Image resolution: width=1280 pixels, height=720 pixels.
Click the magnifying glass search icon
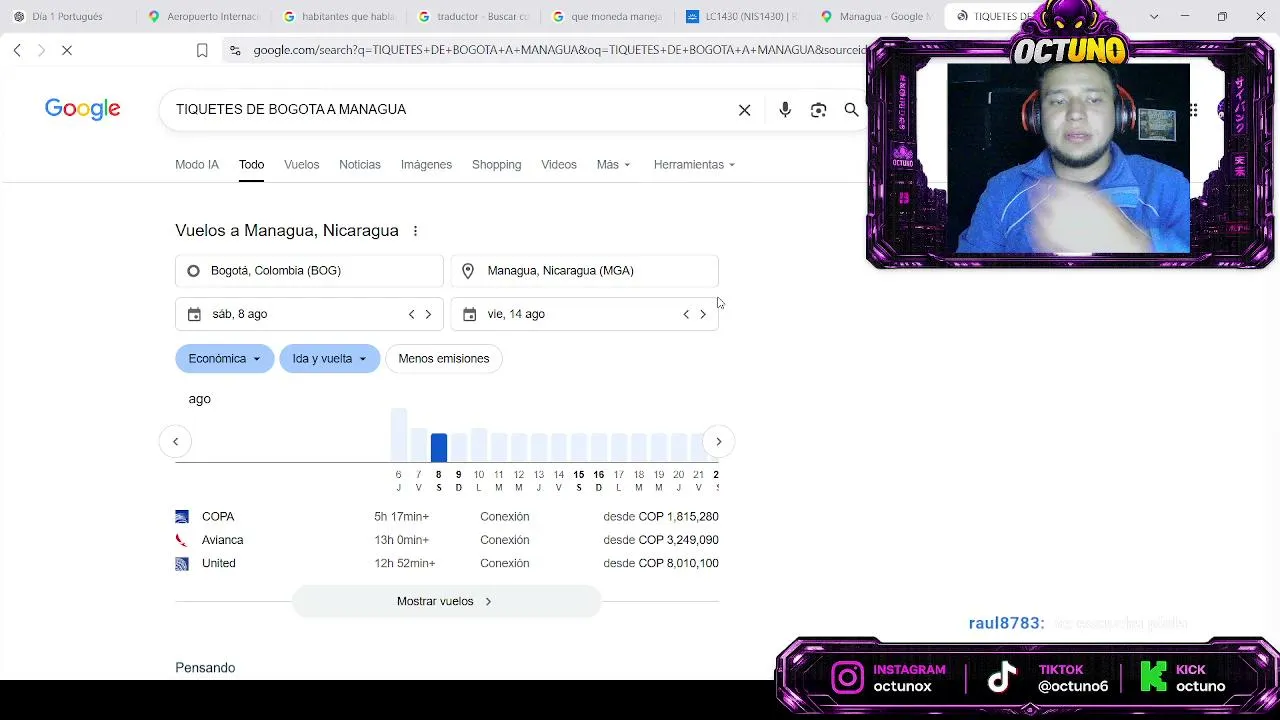pyautogui.click(x=851, y=110)
